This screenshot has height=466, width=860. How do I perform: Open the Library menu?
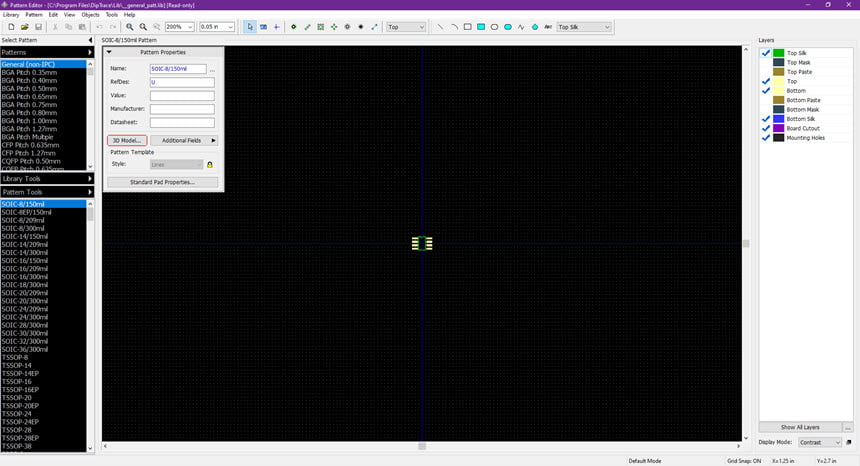11,15
